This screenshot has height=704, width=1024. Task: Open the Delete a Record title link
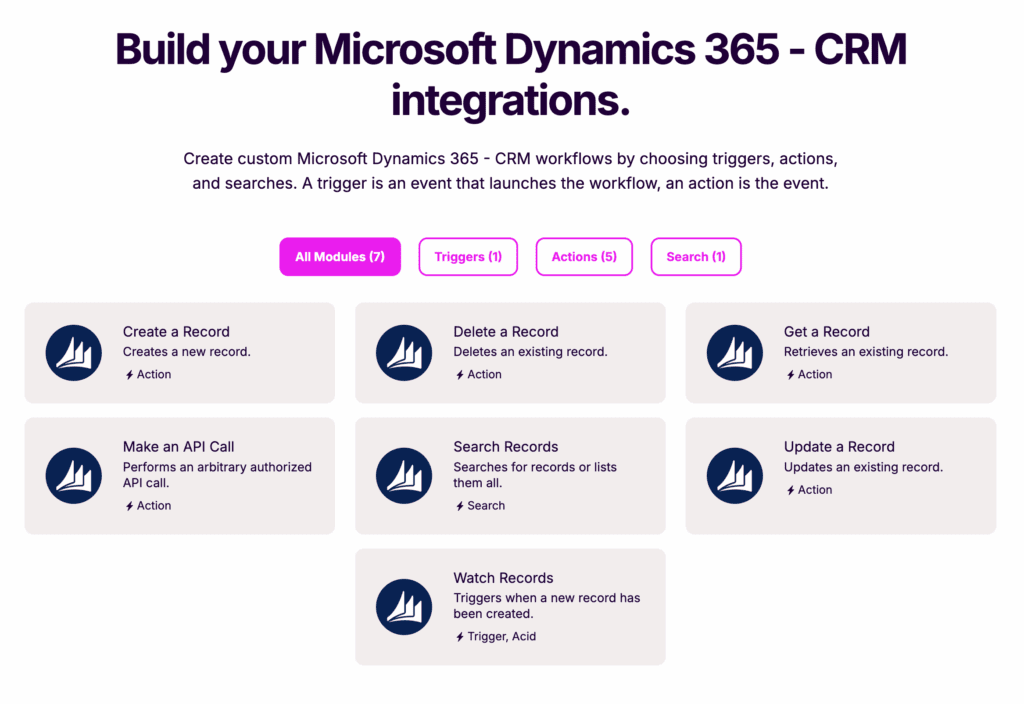506,332
